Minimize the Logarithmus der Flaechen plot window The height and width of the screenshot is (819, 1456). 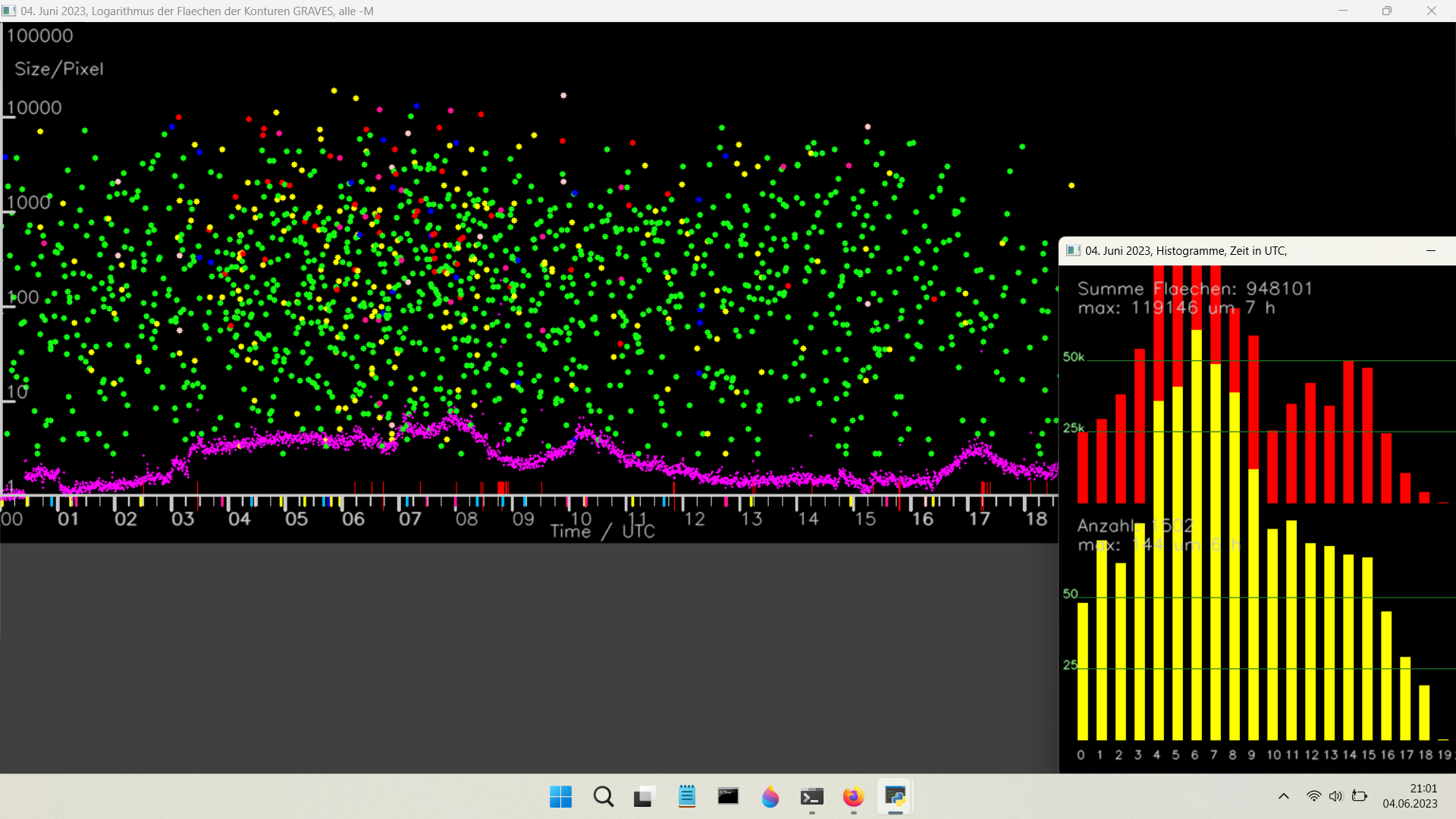(x=1343, y=11)
